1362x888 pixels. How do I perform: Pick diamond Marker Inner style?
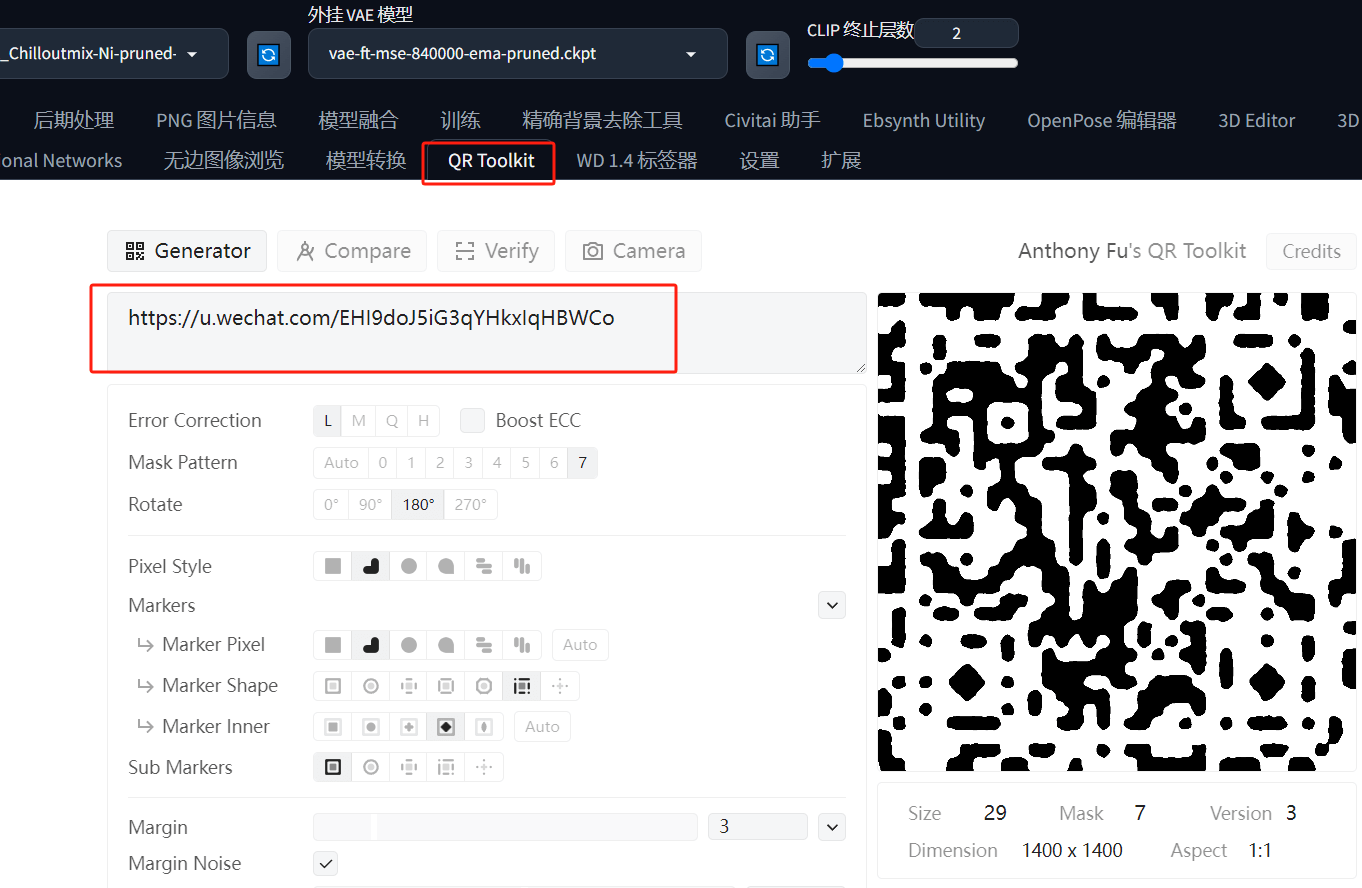click(x=446, y=727)
